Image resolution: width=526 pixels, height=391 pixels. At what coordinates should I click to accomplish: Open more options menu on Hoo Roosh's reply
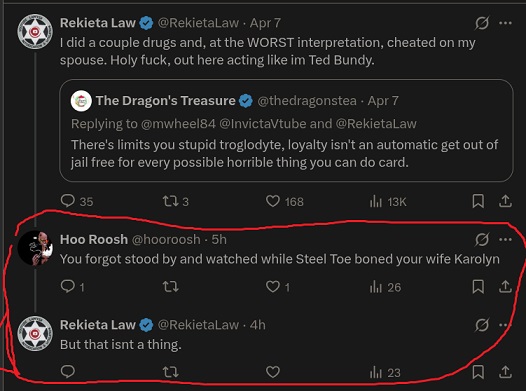(x=505, y=239)
